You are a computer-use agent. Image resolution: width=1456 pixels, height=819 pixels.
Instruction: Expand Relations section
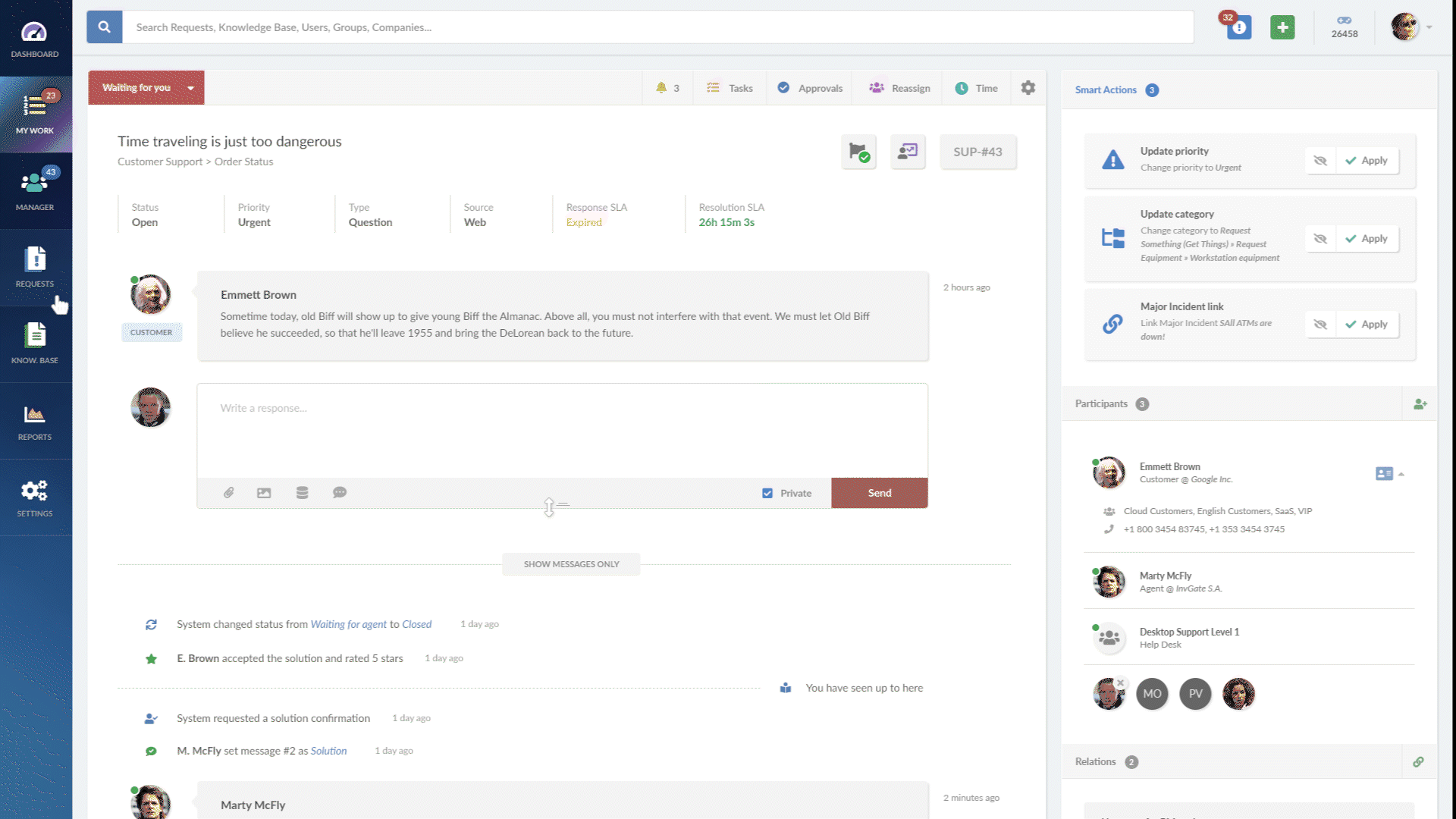(x=1095, y=761)
